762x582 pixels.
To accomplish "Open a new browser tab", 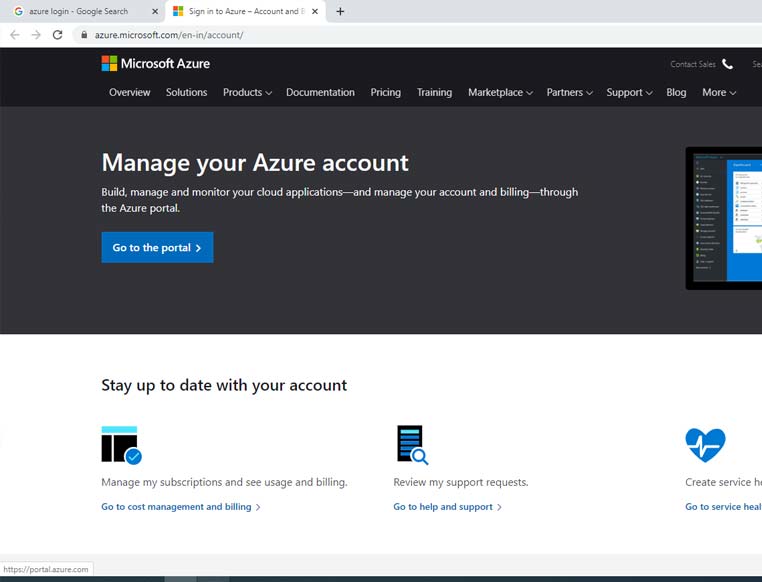I will coord(340,11).
